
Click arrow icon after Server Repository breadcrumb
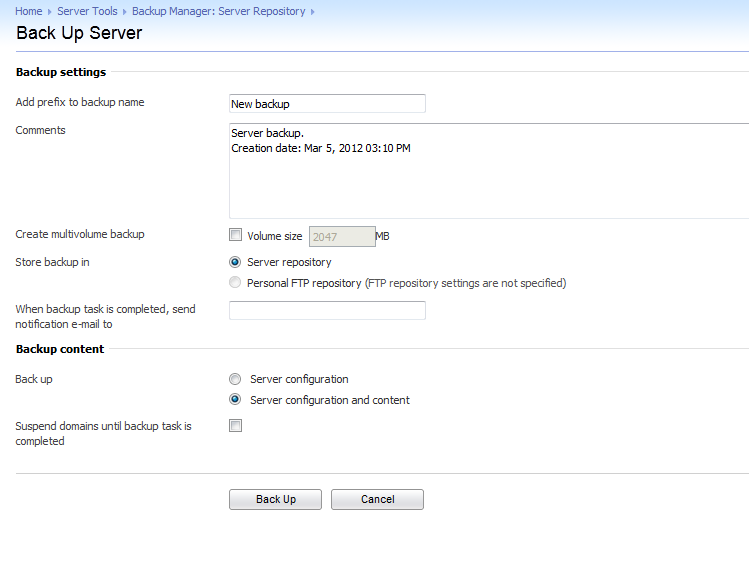(x=312, y=12)
